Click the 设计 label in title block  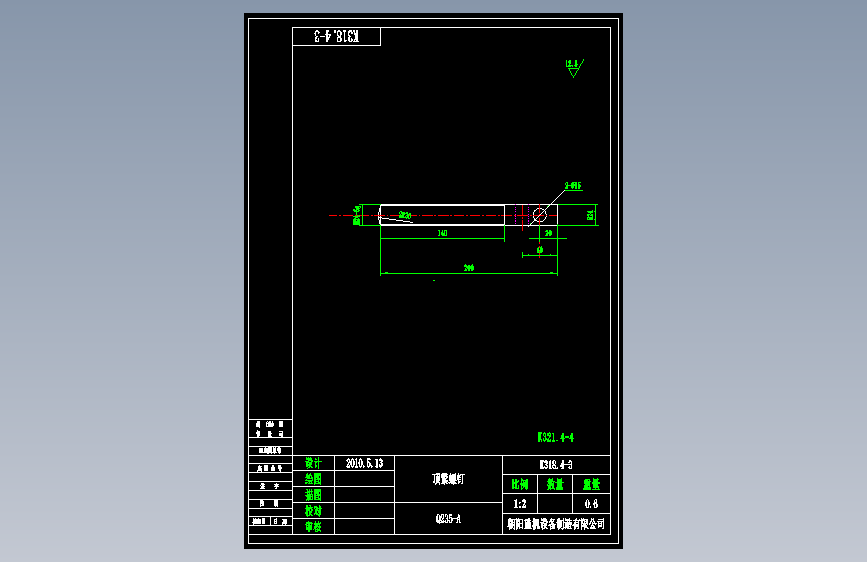(314, 463)
